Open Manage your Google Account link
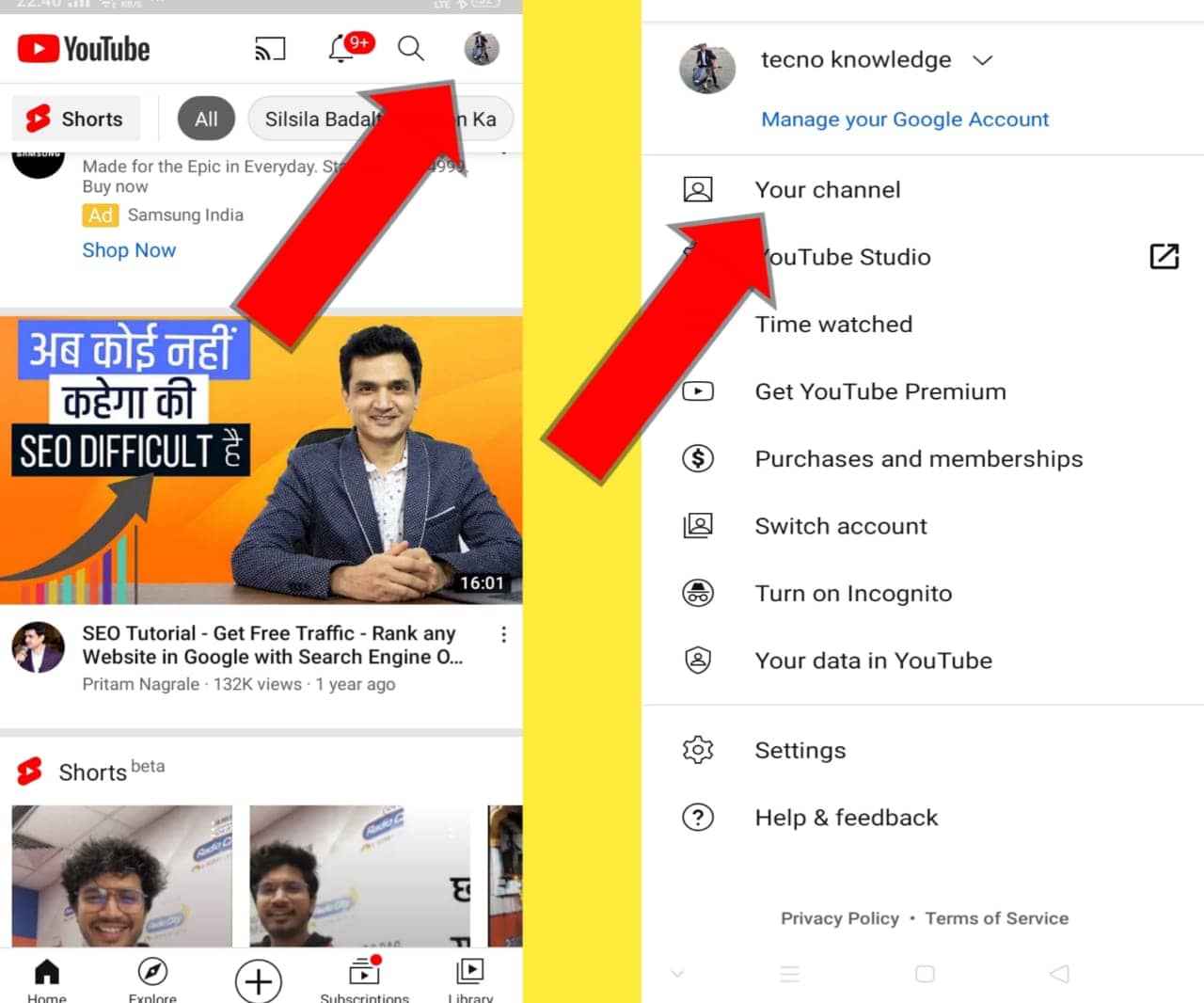The height and width of the screenshot is (1003, 1204). pos(905,119)
